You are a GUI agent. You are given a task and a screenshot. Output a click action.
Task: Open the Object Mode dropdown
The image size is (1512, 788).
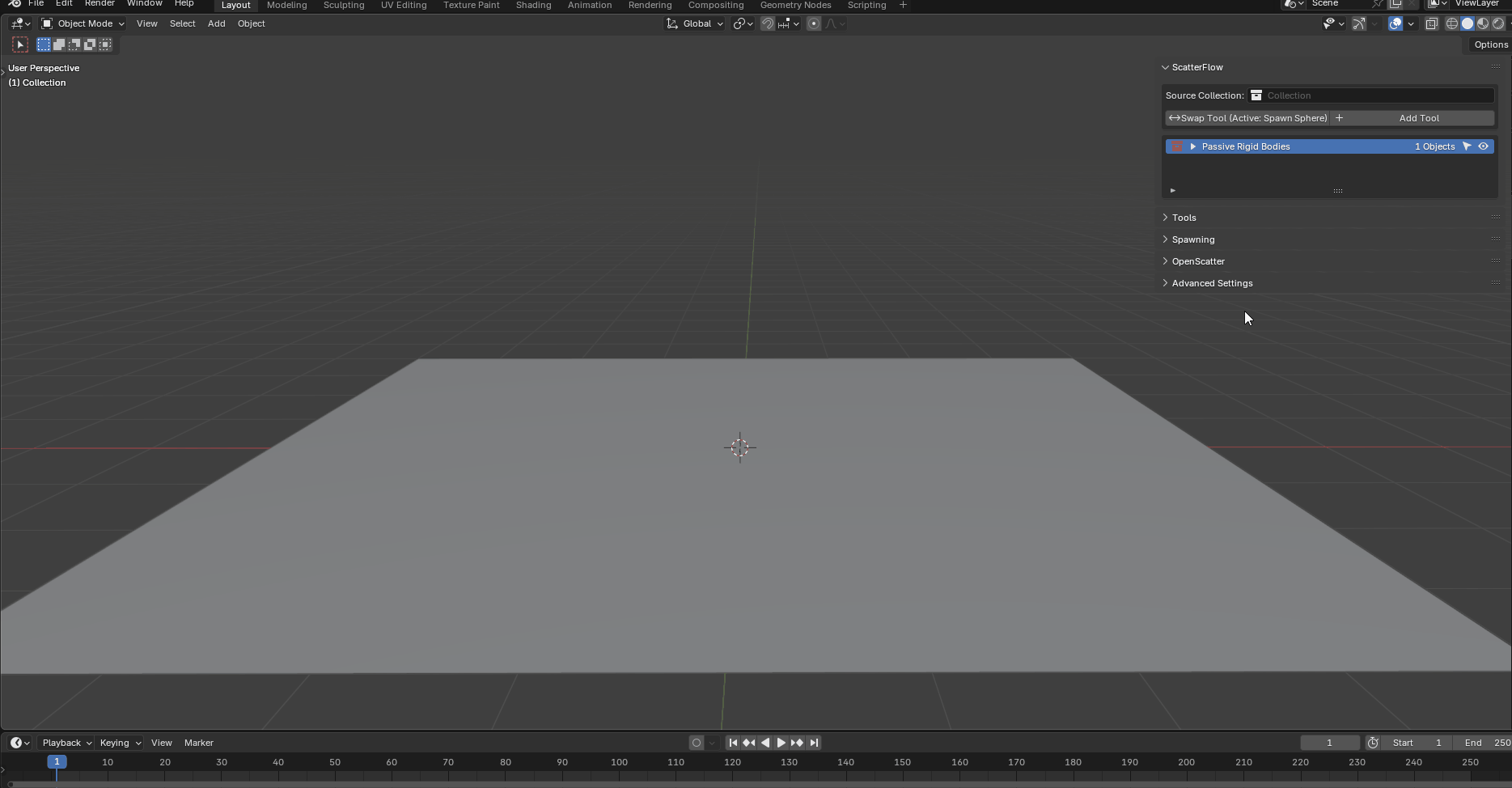coord(82,23)
